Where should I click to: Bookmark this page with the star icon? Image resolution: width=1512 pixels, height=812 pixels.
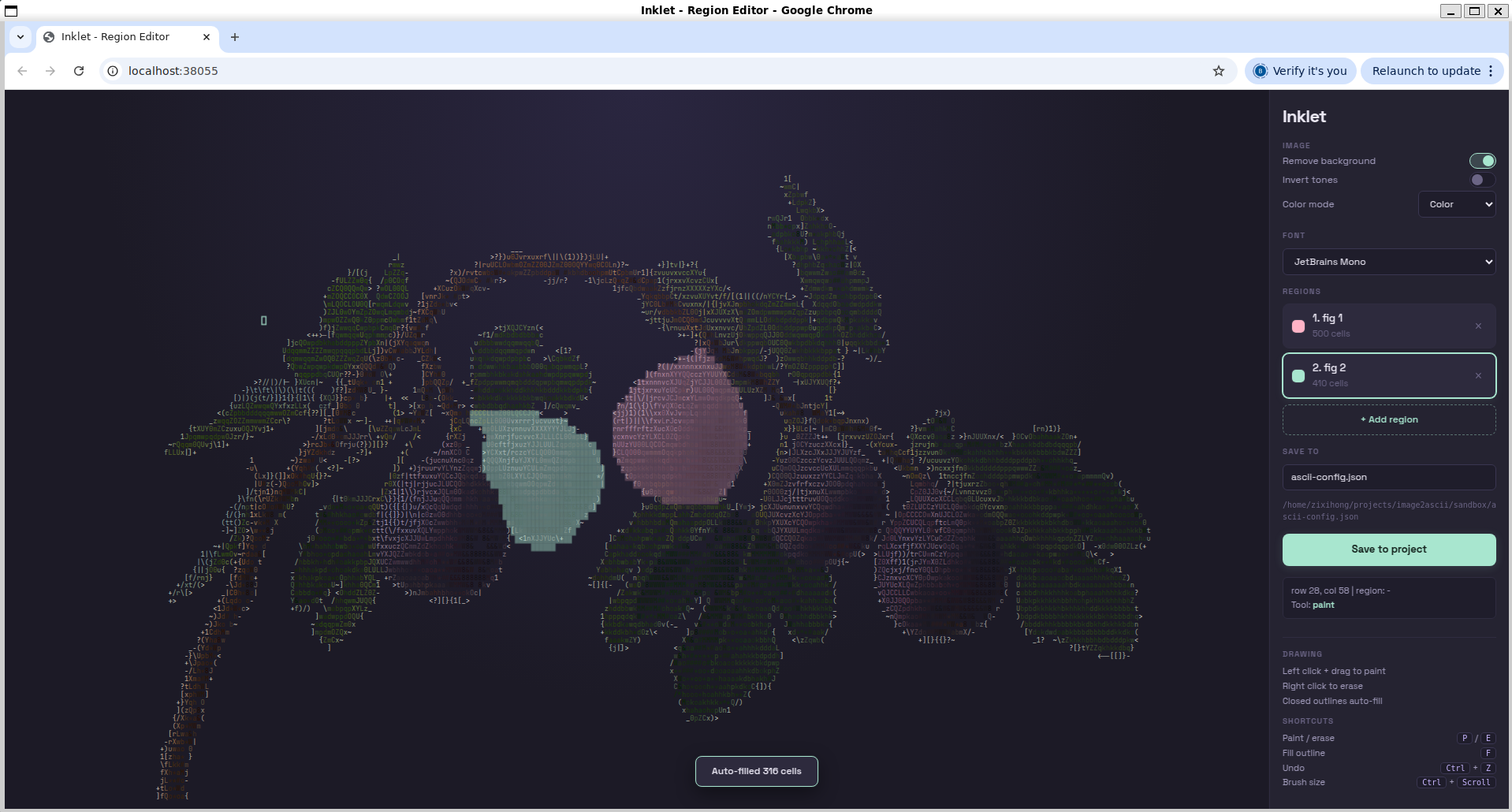[x=1219, y=71]
